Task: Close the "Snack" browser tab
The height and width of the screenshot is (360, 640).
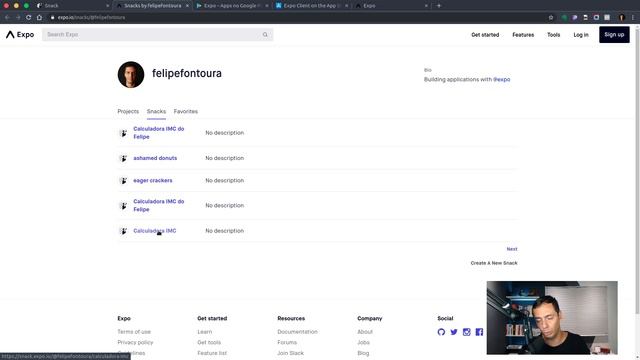Action: [107, 6]
